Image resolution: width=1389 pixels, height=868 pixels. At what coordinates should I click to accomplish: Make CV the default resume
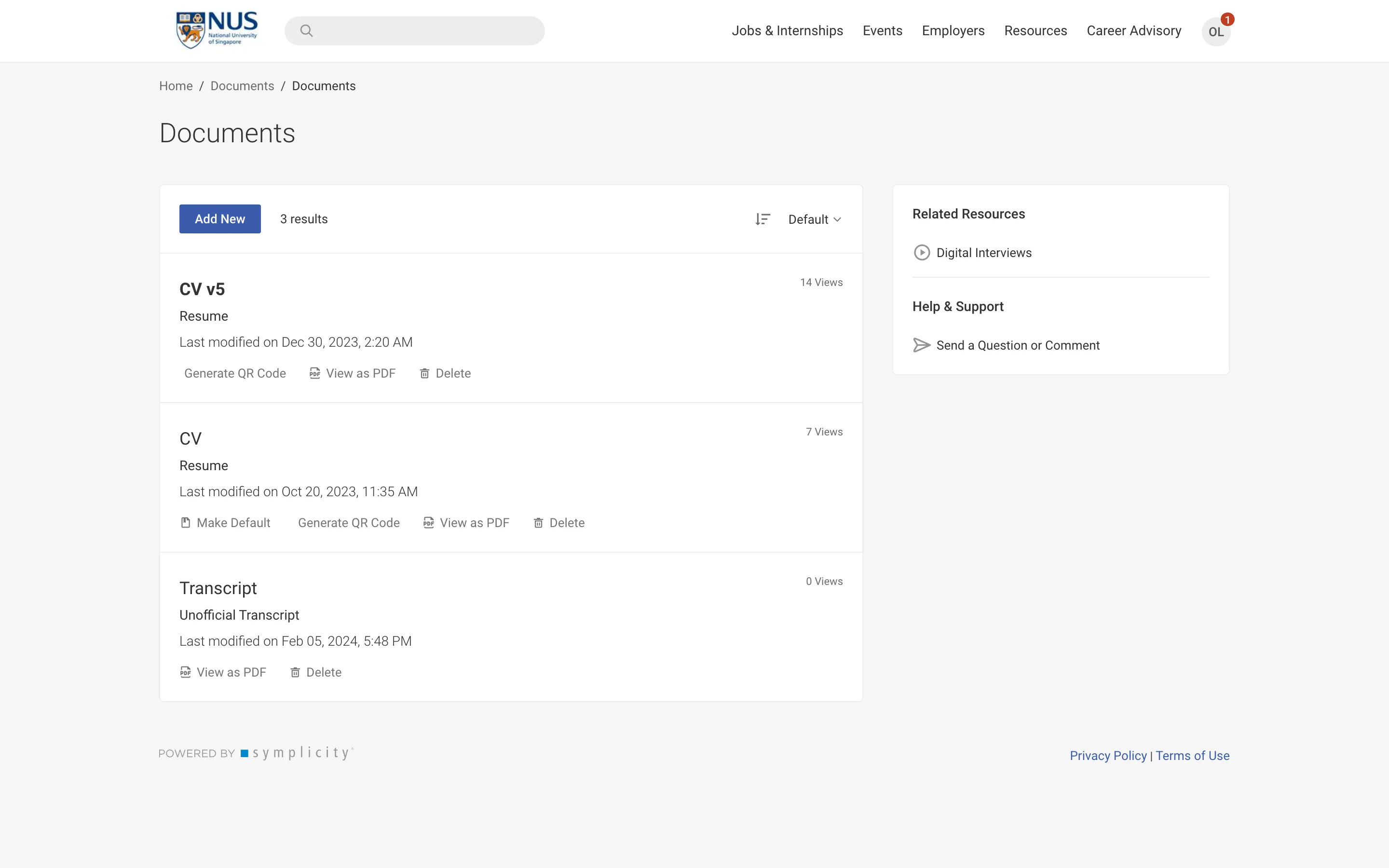click(225, 522)
